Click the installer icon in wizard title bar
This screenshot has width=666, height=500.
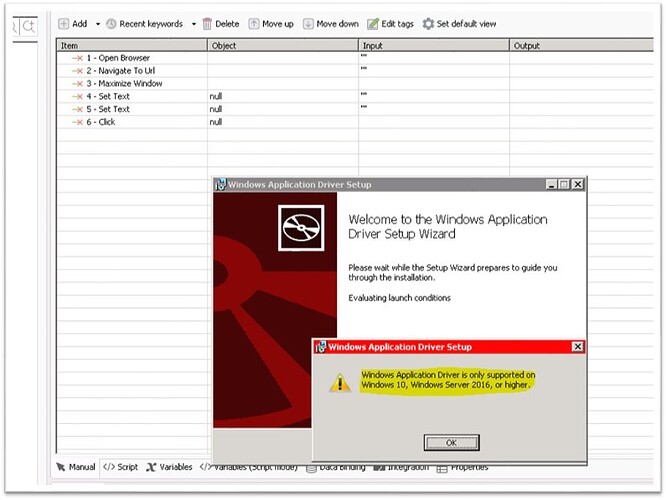click(221, 184)
